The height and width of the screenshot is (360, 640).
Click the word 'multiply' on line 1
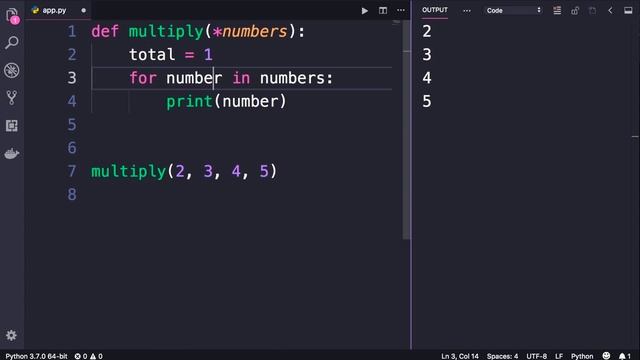(166, 31)
